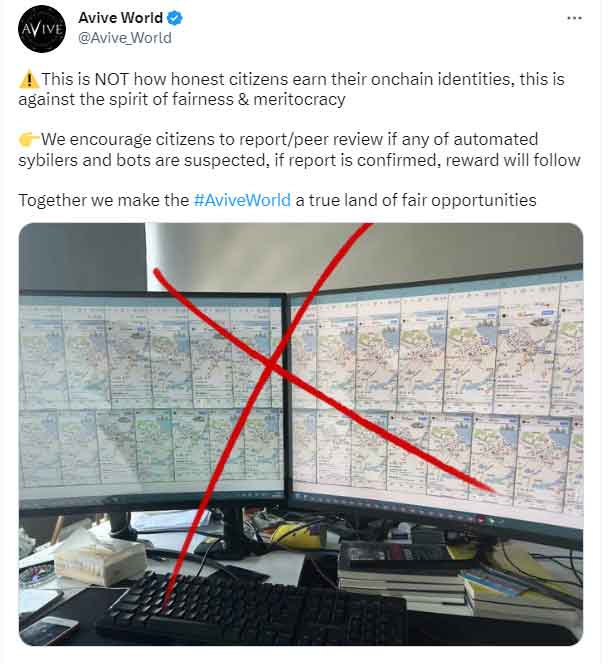Click the red X intersection on the photo
608x664 pixels.
(x=272, y=365)
